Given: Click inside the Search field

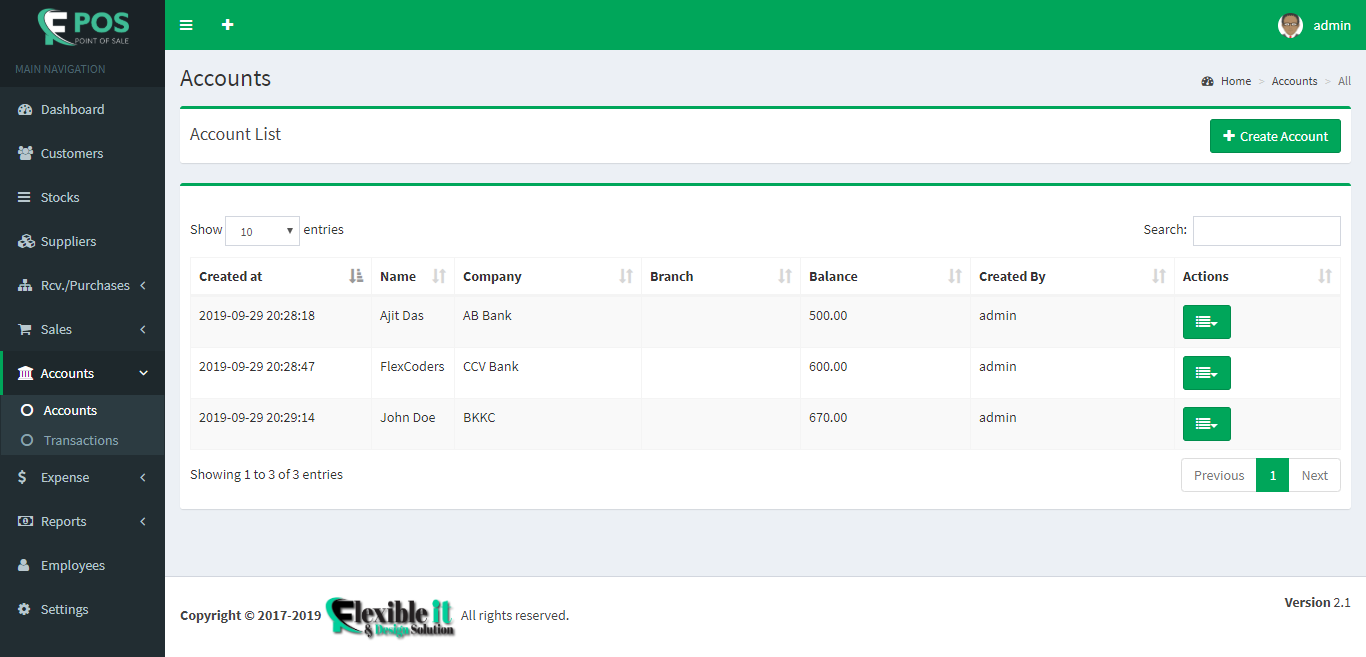Looking at the screenshot, I should pos(1266,230).
